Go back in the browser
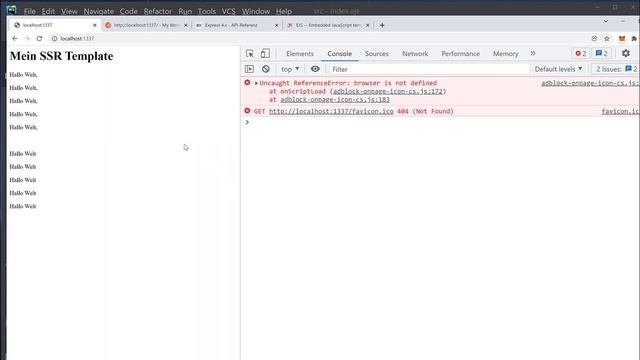Image resolution: width=640 pixels, height=360 pixels. tap(15, 38)
